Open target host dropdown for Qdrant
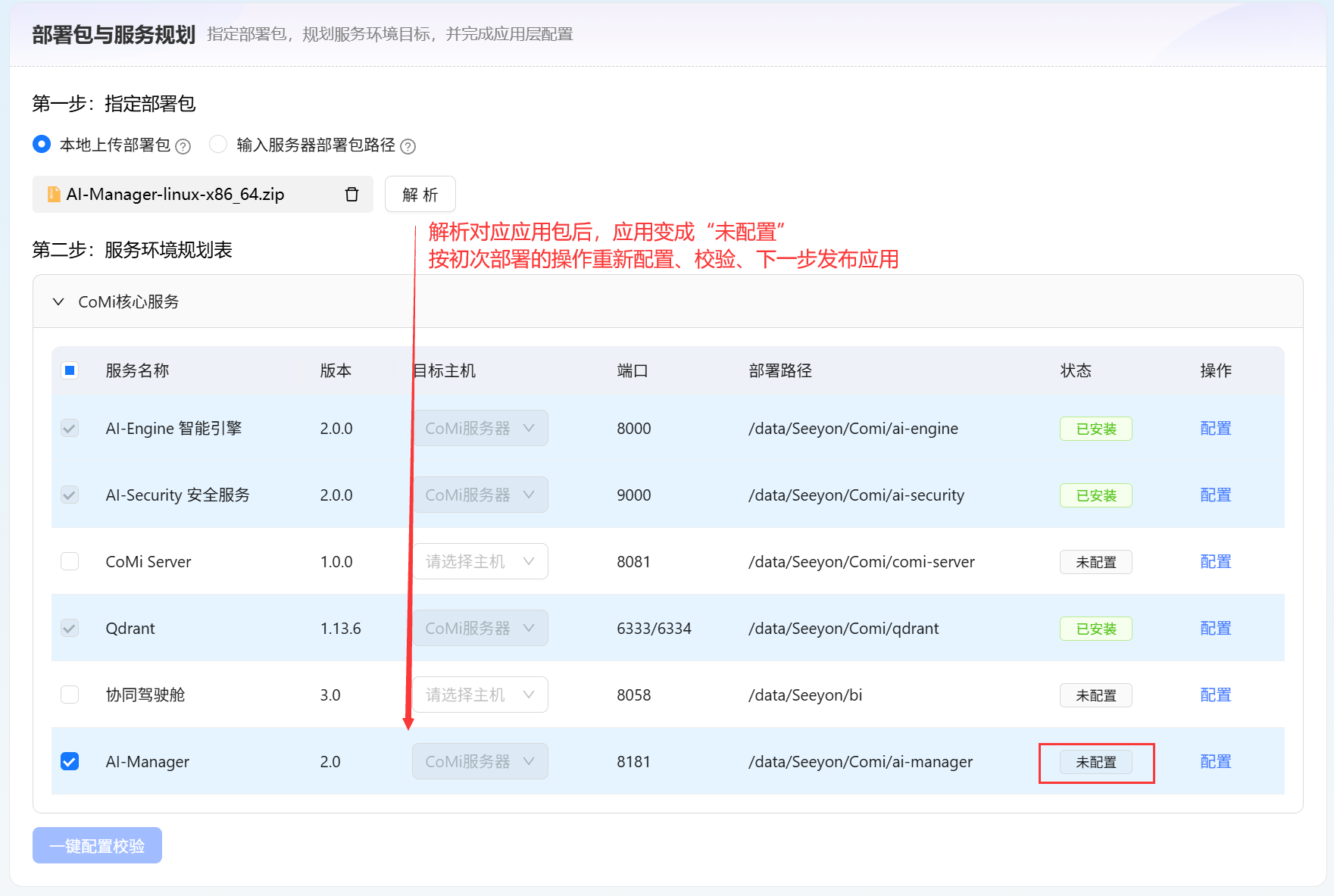 (x=480, y=629)
